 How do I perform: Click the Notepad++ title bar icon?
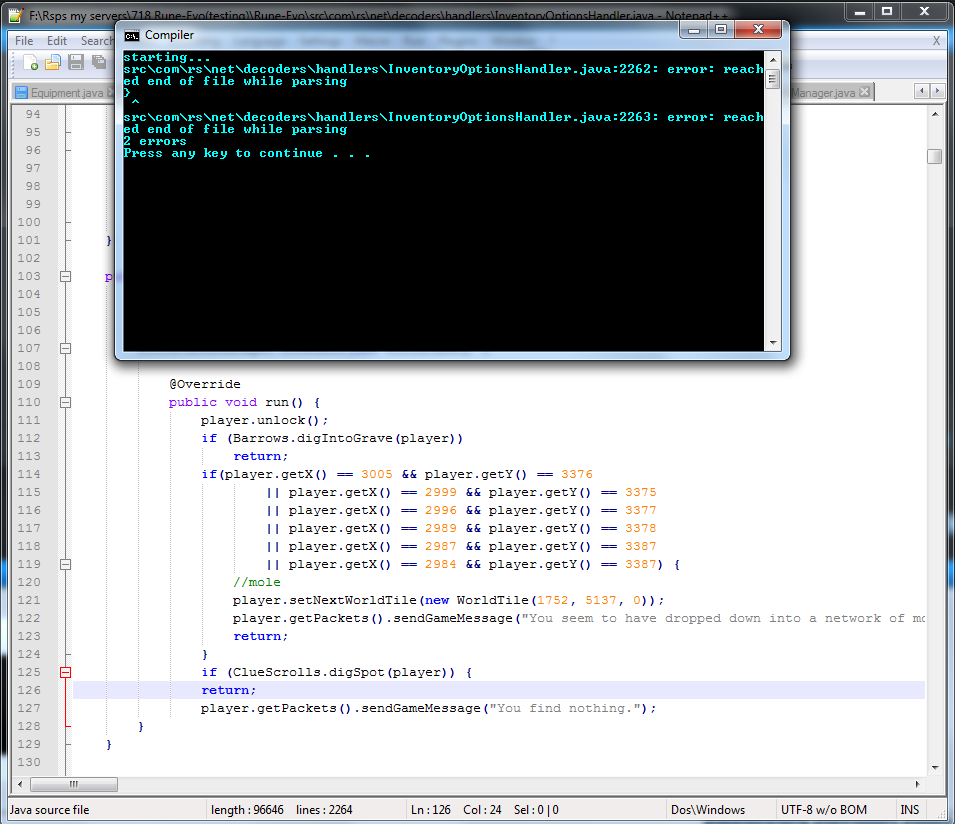tap(16, 15)
